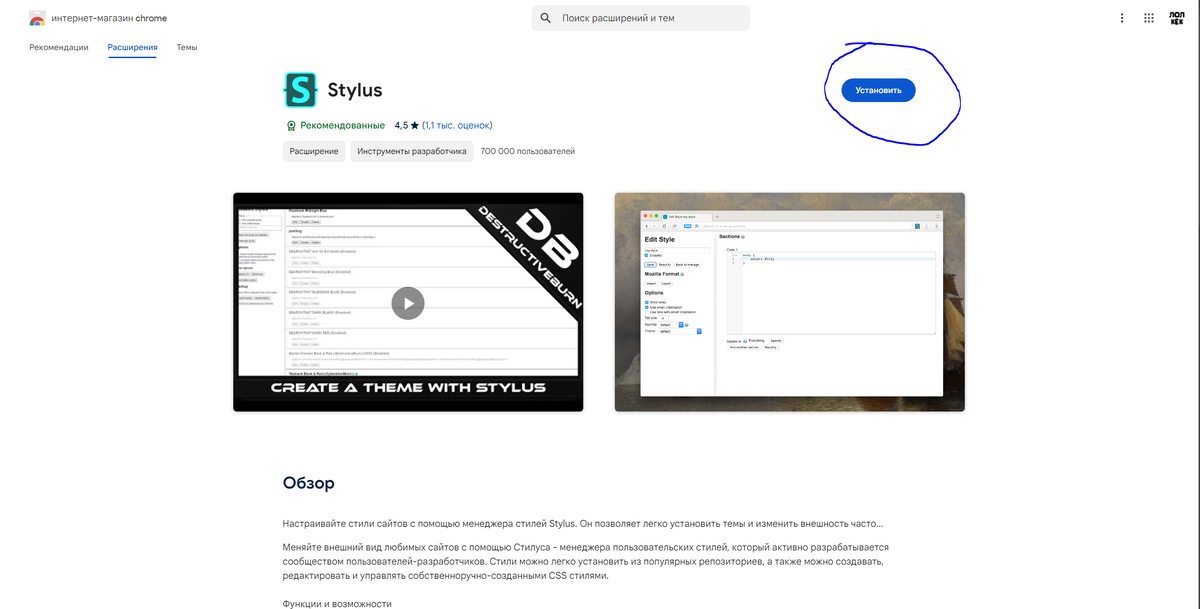This screenshot has width=1200, height=609.
Task: Click the интернет-магазин chrome title
Action: 110,18
